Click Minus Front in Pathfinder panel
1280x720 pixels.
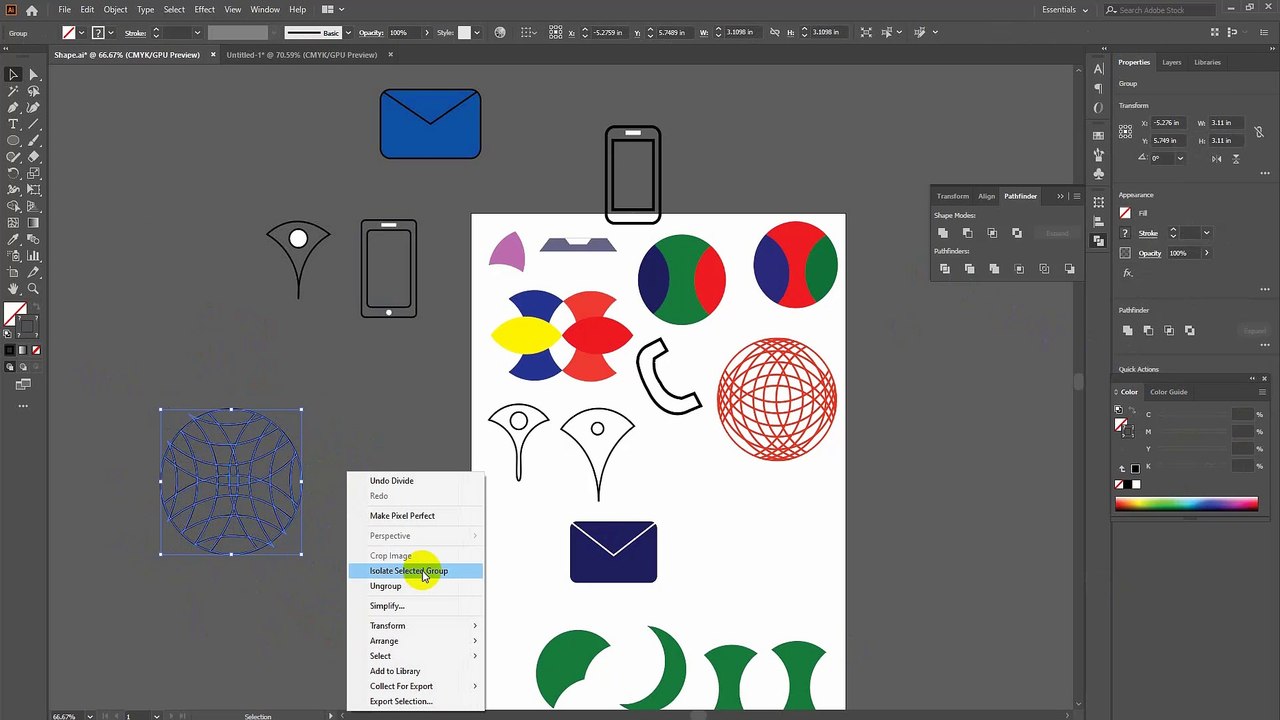tap(968, 233)
